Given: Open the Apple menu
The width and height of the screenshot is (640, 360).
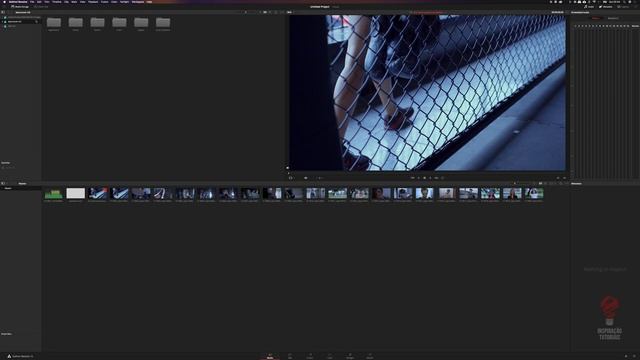Looking at the screenshot, I should pos(4,2).
